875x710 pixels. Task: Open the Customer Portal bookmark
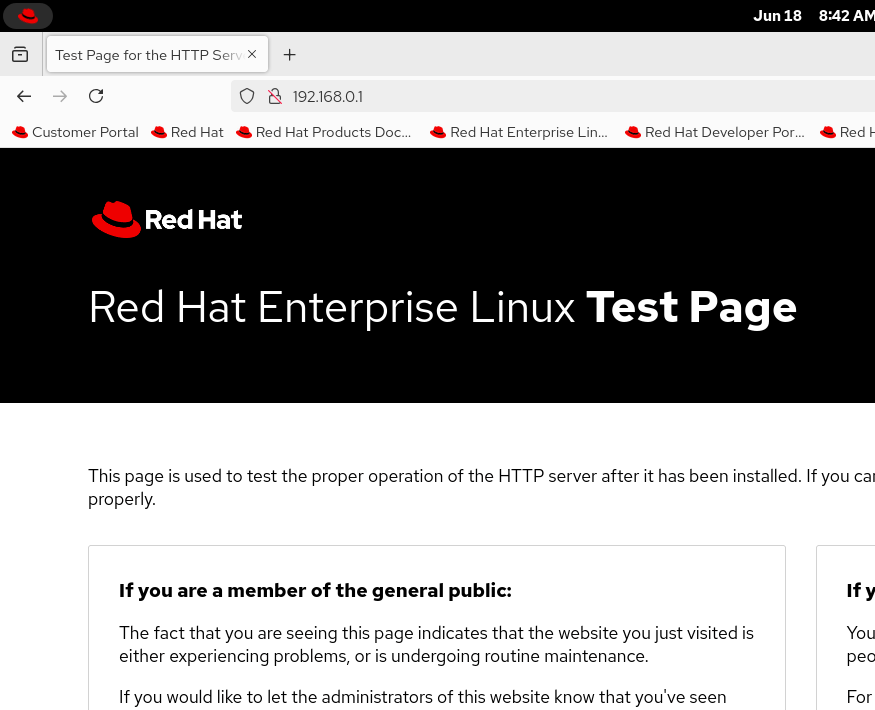point(75,132)
